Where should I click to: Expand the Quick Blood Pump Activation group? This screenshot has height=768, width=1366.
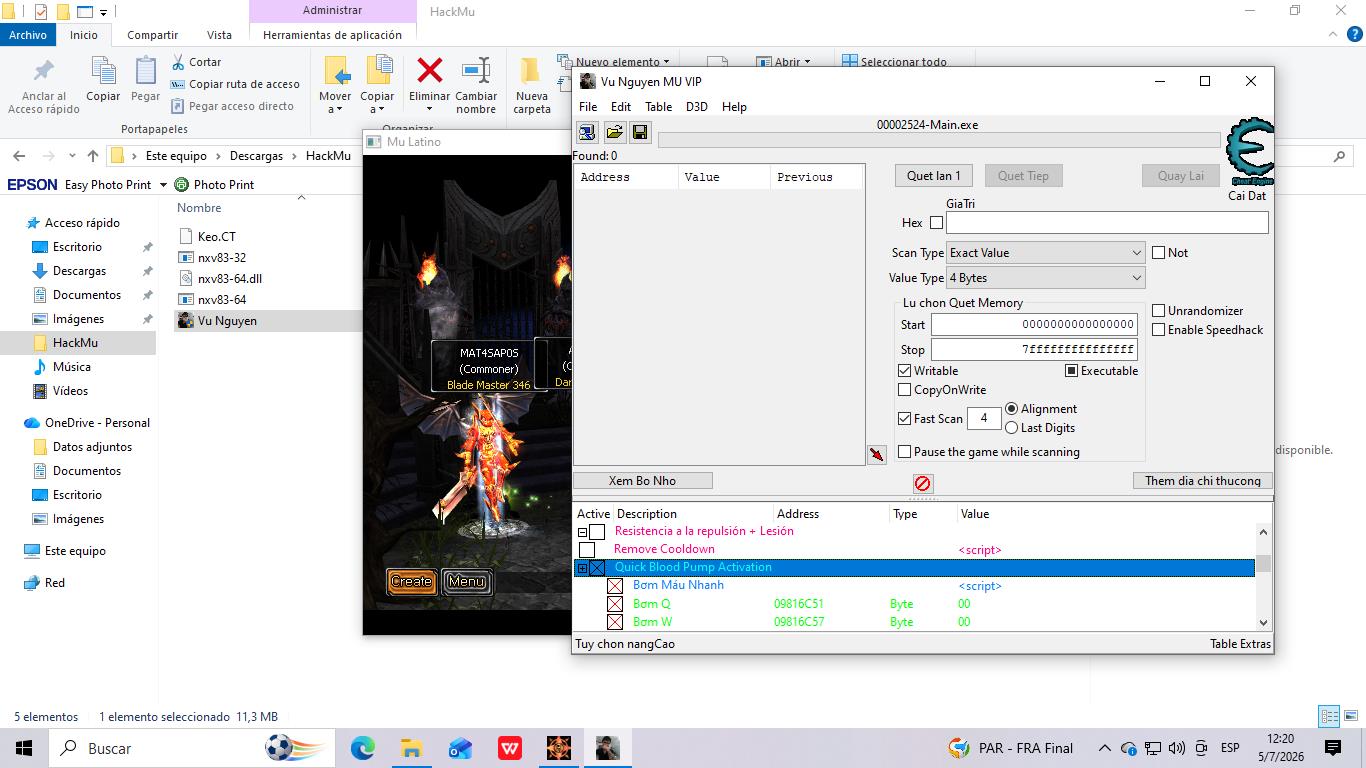coord(582,568)
